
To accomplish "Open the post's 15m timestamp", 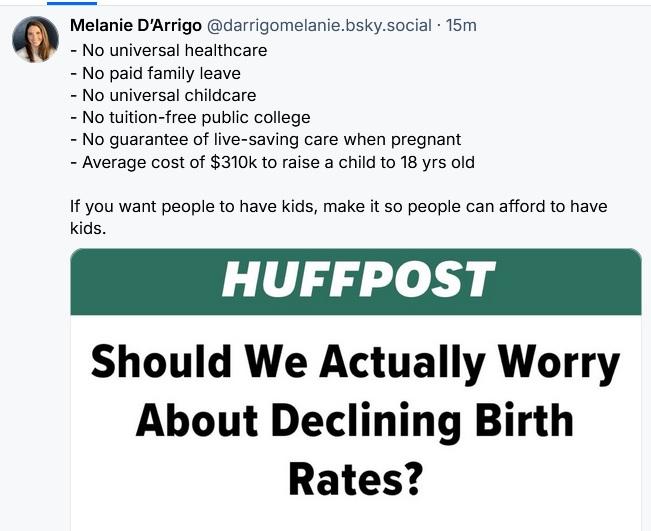I will tap(462, 24).
